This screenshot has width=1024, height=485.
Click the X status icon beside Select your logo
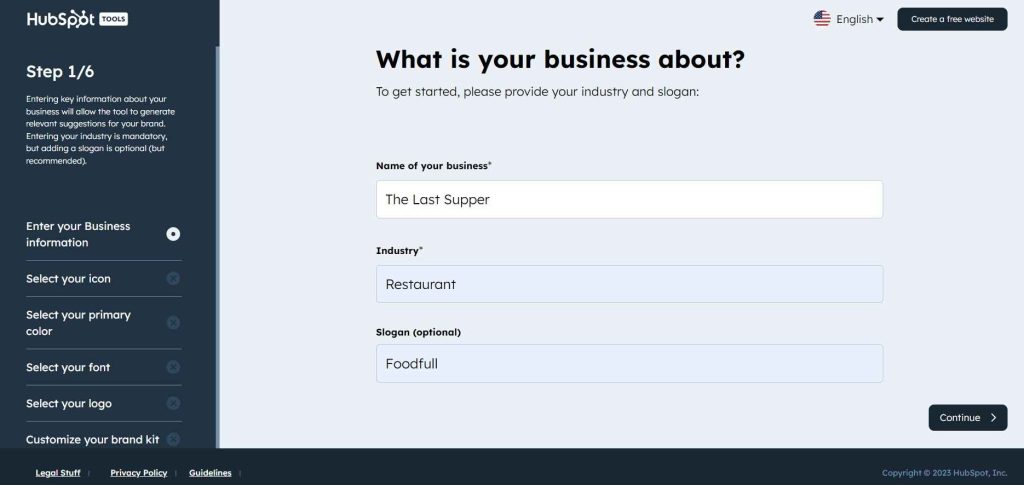coord(173,403)
